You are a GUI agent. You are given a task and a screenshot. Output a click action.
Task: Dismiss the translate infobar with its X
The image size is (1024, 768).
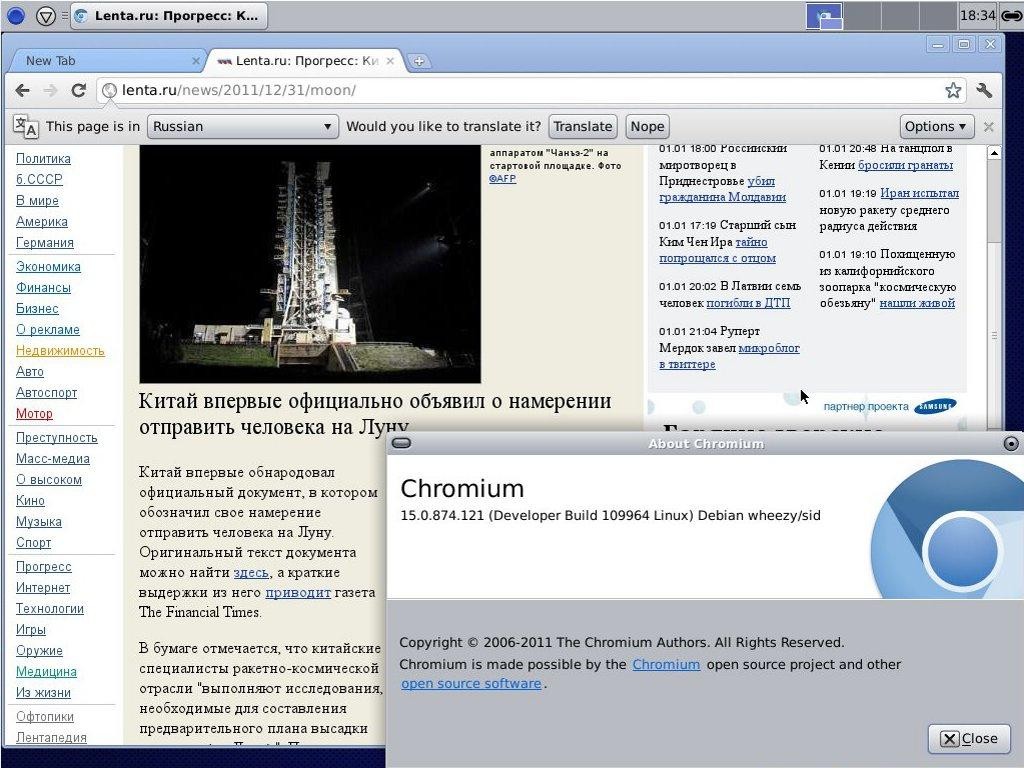coord(989,127)
